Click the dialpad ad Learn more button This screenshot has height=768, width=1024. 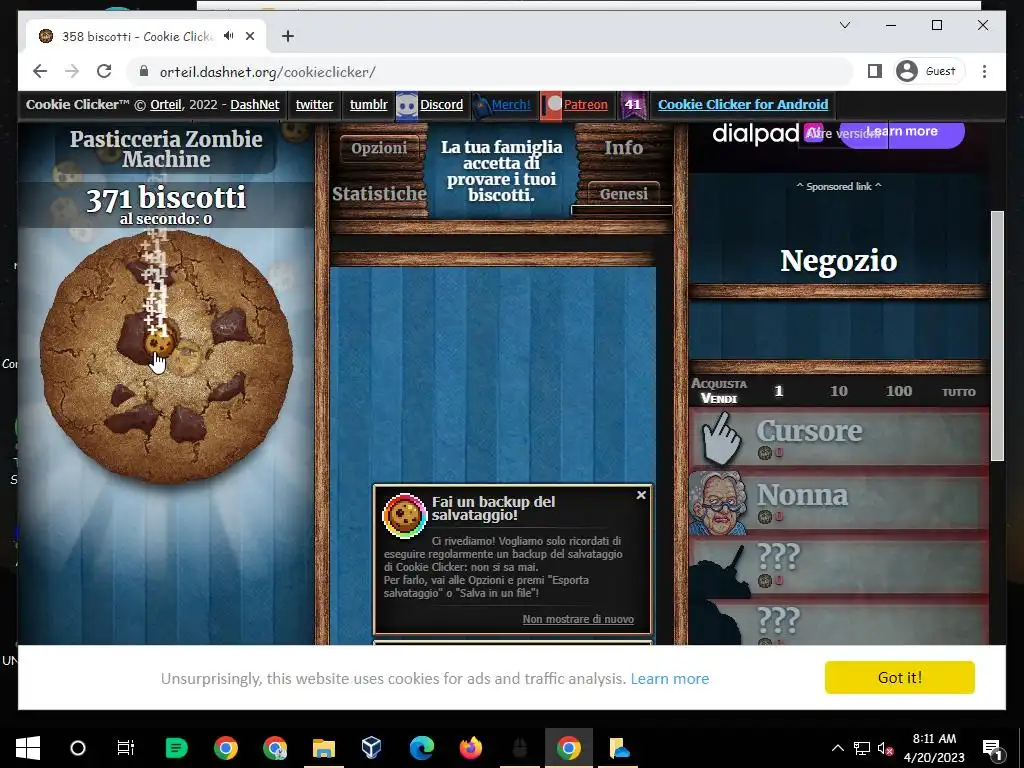coord(902,133)
